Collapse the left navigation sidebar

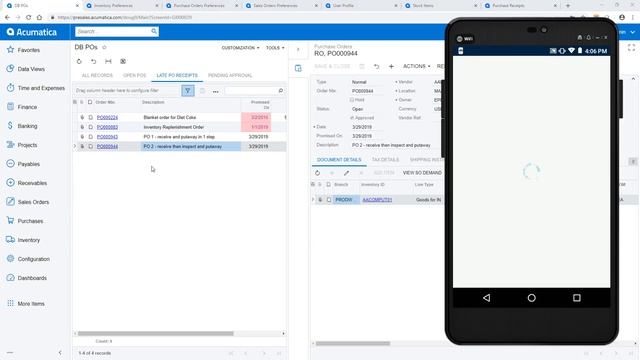tap(60, 353)
